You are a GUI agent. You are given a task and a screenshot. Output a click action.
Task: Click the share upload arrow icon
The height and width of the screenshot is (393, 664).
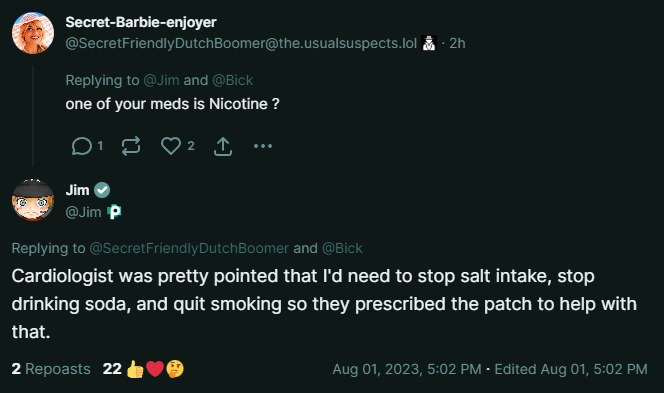click(x=223, y=147)
